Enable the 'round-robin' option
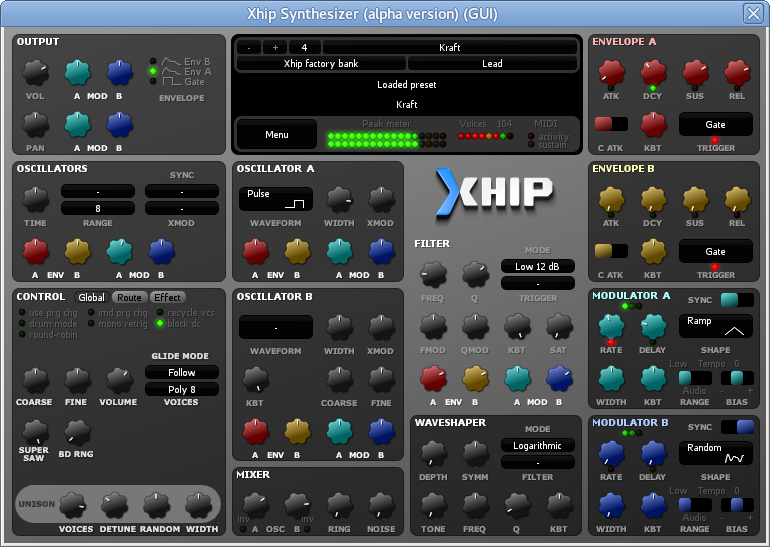This screenshot has width=770, height=547. 22,334
